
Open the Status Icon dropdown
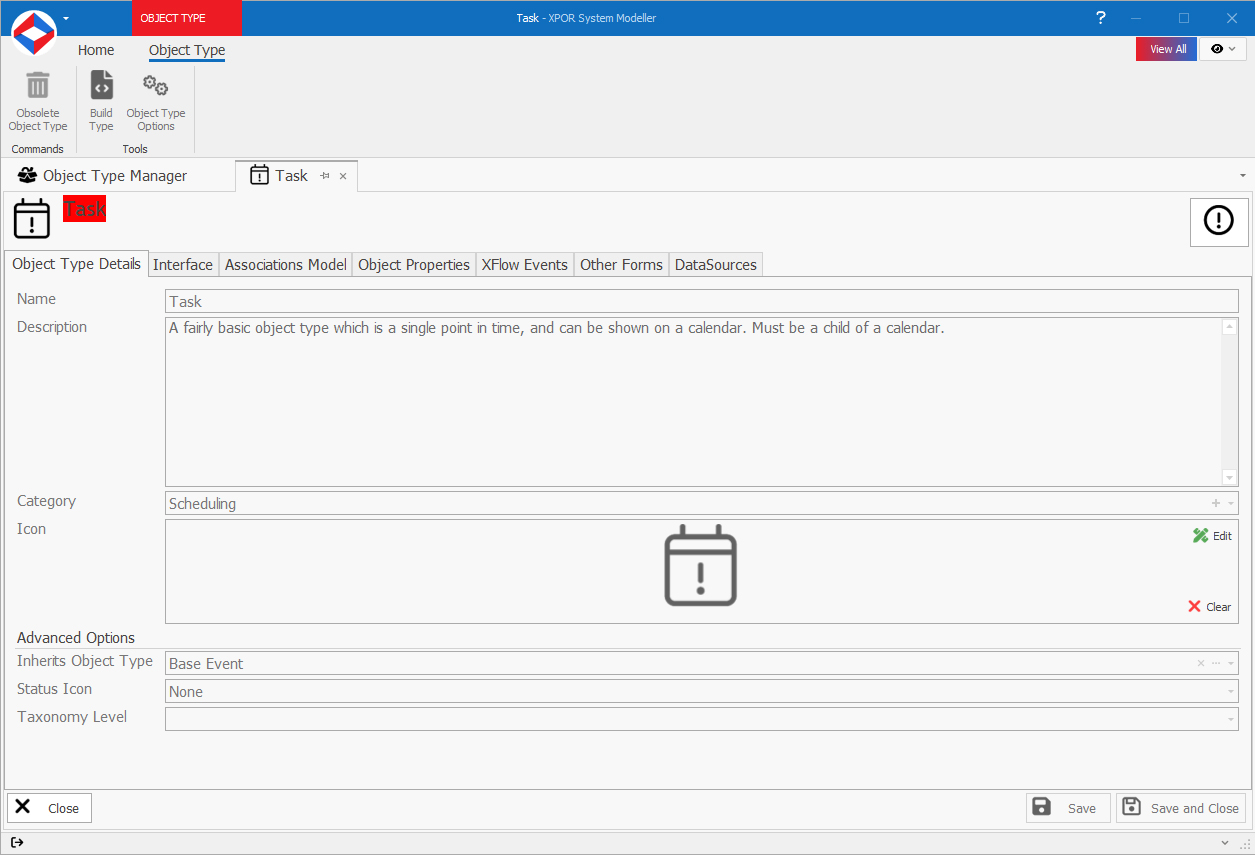pyautogui.click(x=1230, y=690)
